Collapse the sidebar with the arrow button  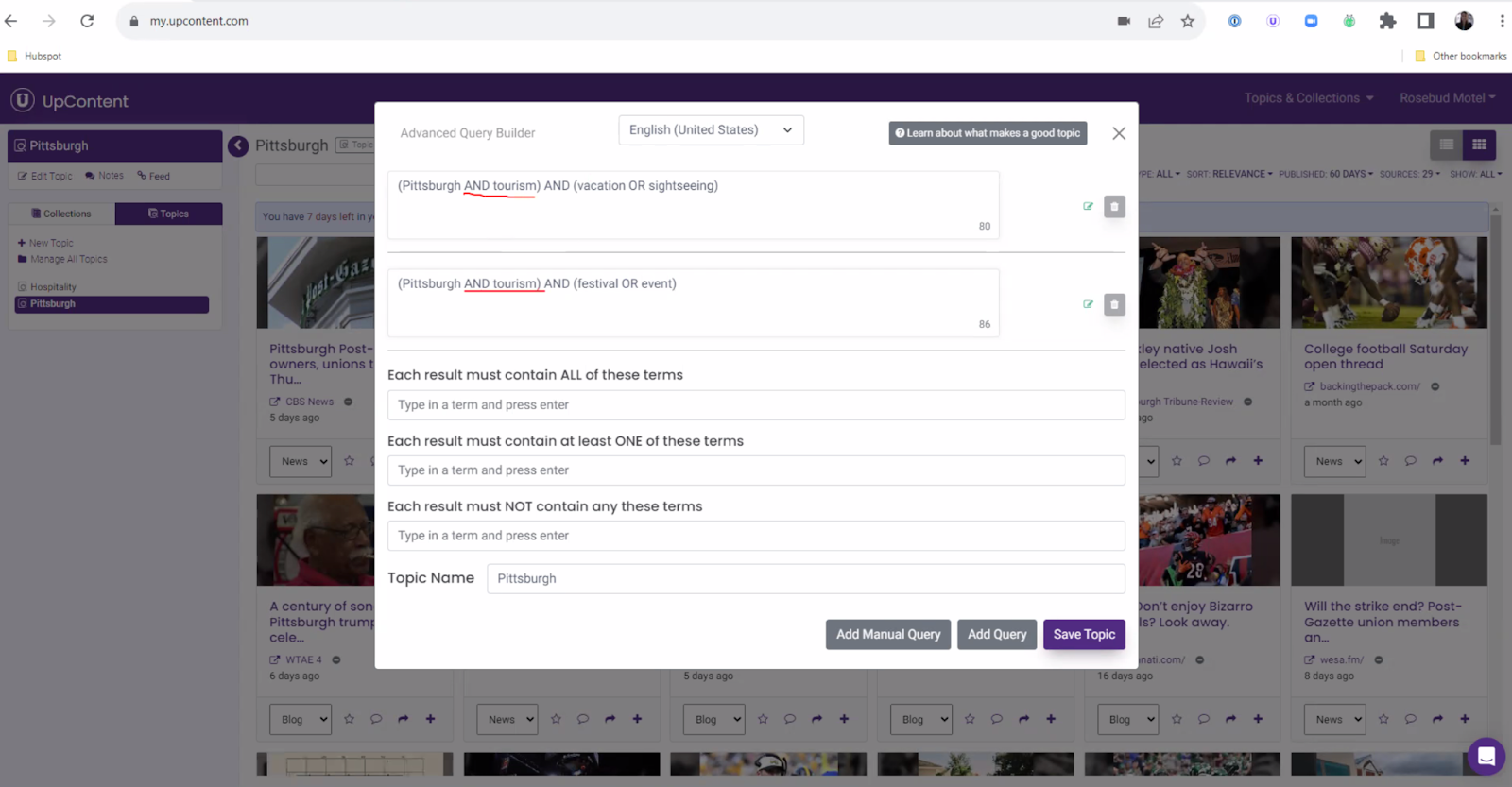(238, 145)
